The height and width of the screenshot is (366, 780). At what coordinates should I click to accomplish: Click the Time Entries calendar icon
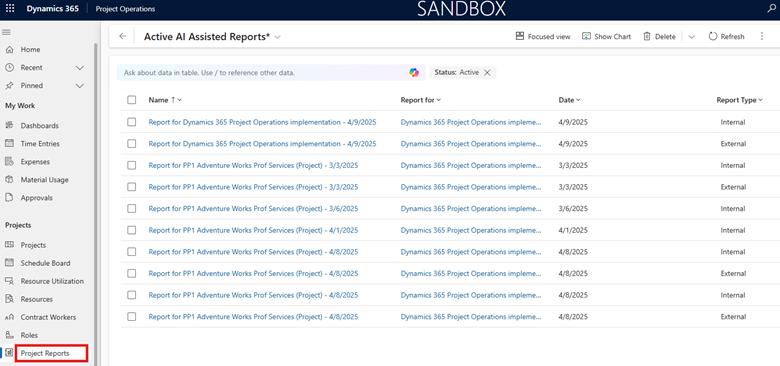(9, 144)
